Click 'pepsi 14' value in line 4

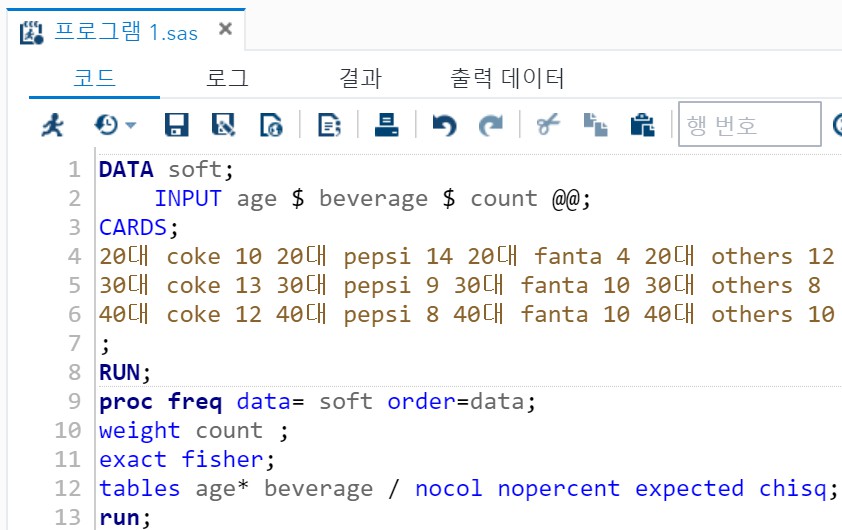coord(397,257)
